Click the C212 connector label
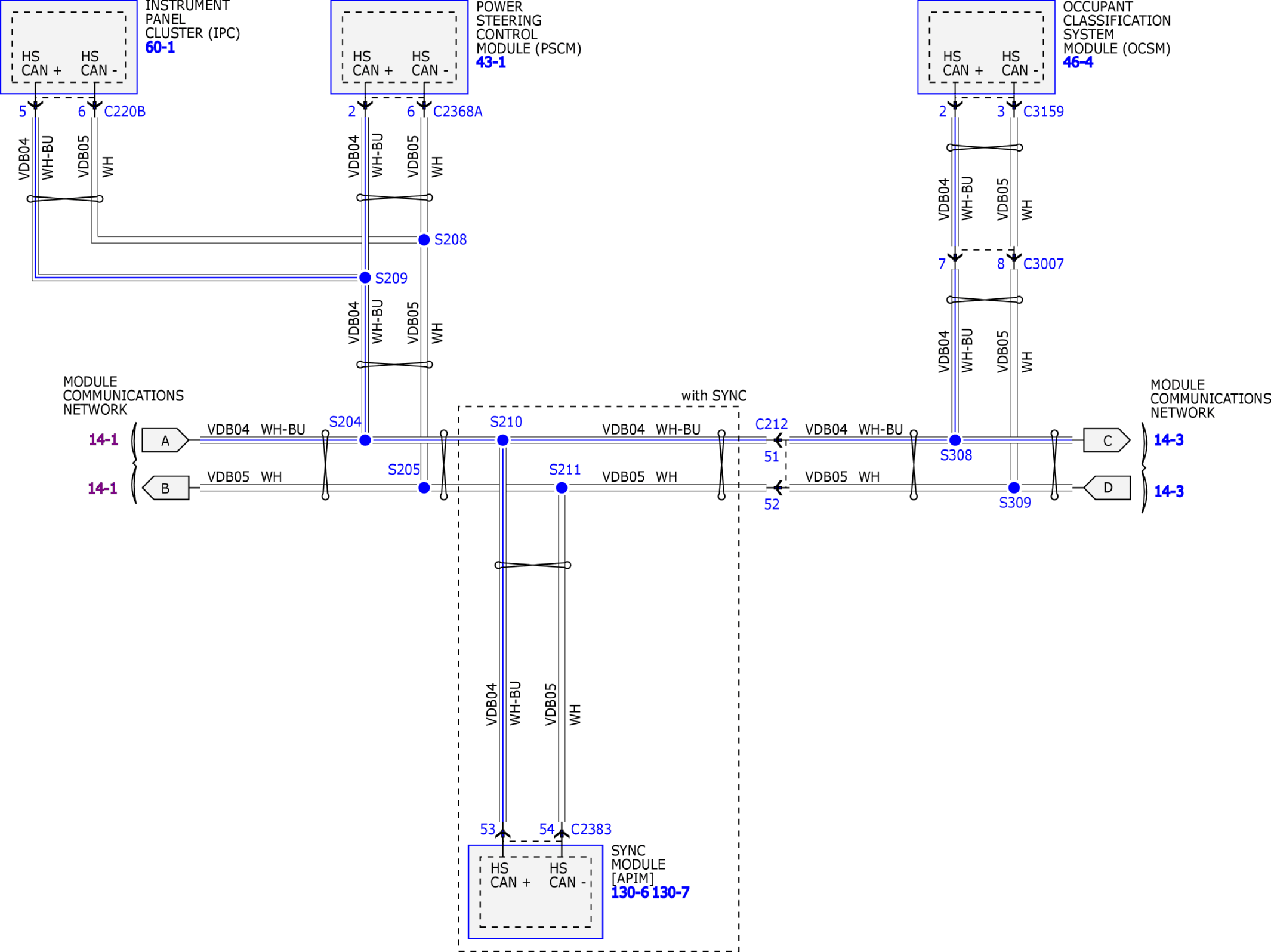Viewport: 1271px width, 952px height. (x=771, y=424)
